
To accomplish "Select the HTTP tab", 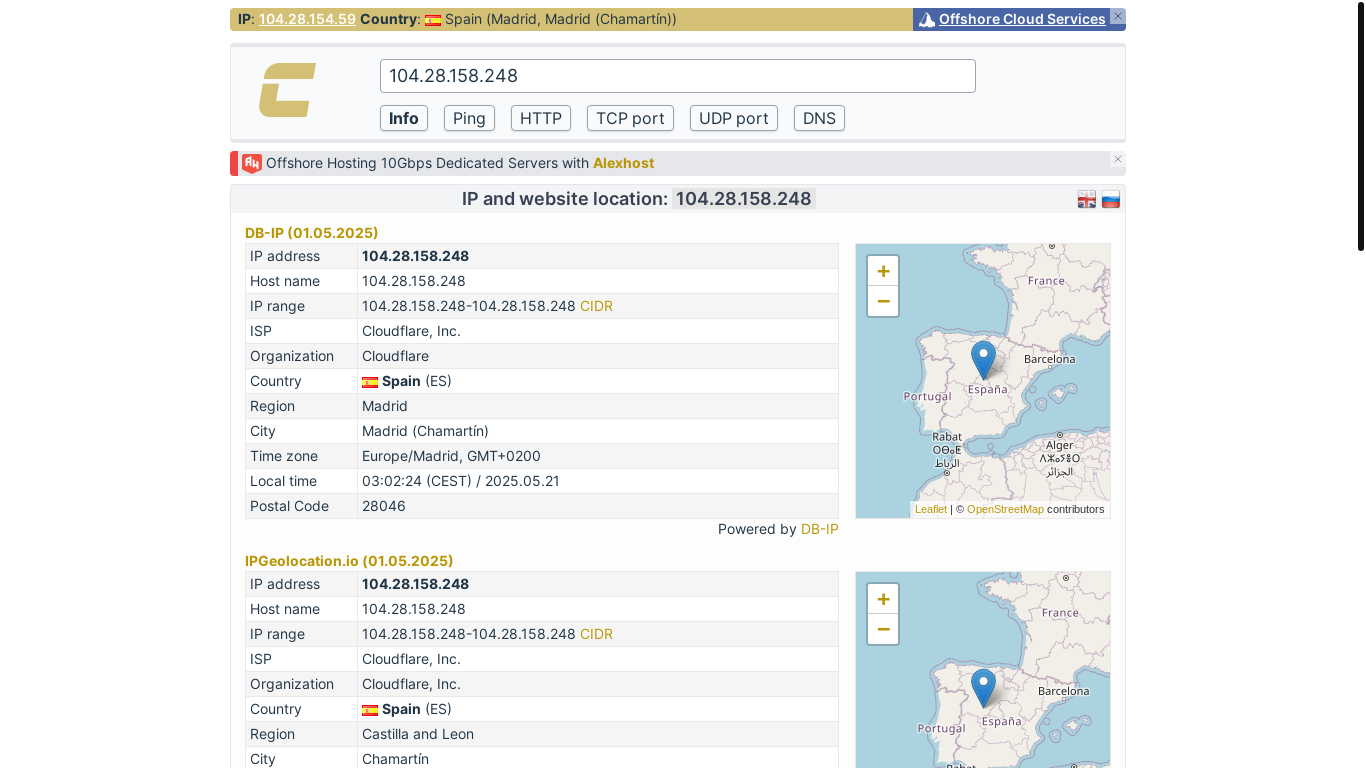I will coord(541,118).
